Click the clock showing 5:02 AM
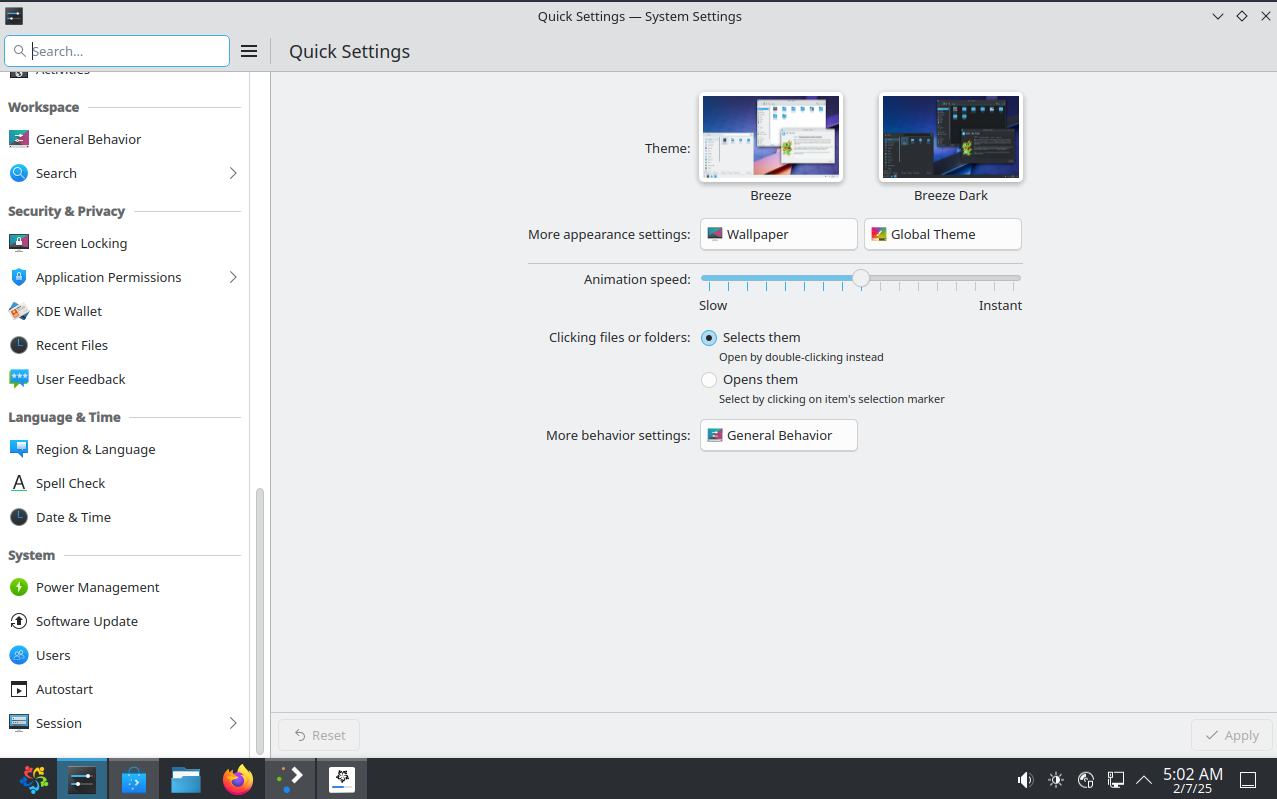1277x799 pixels. point(1193,774)
